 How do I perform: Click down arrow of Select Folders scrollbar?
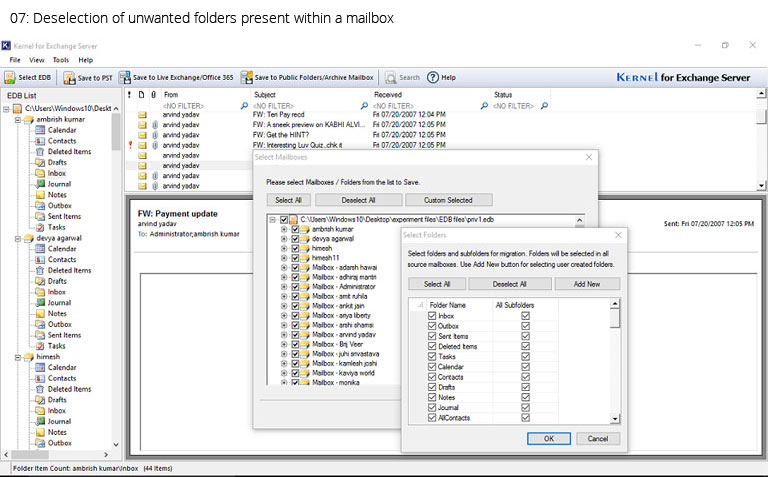[x=615, y=419]
